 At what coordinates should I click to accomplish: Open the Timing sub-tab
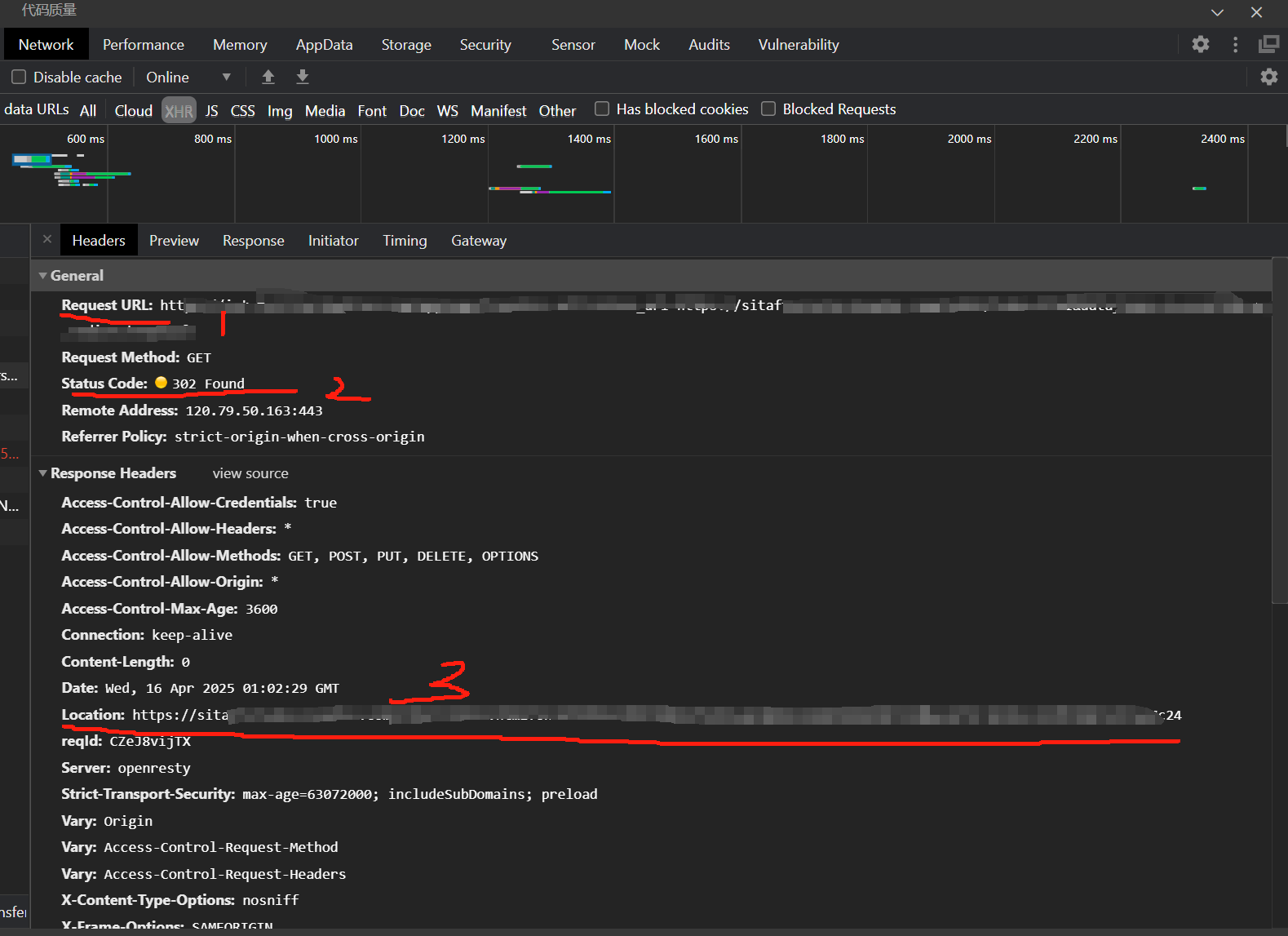tap(405, 241)
